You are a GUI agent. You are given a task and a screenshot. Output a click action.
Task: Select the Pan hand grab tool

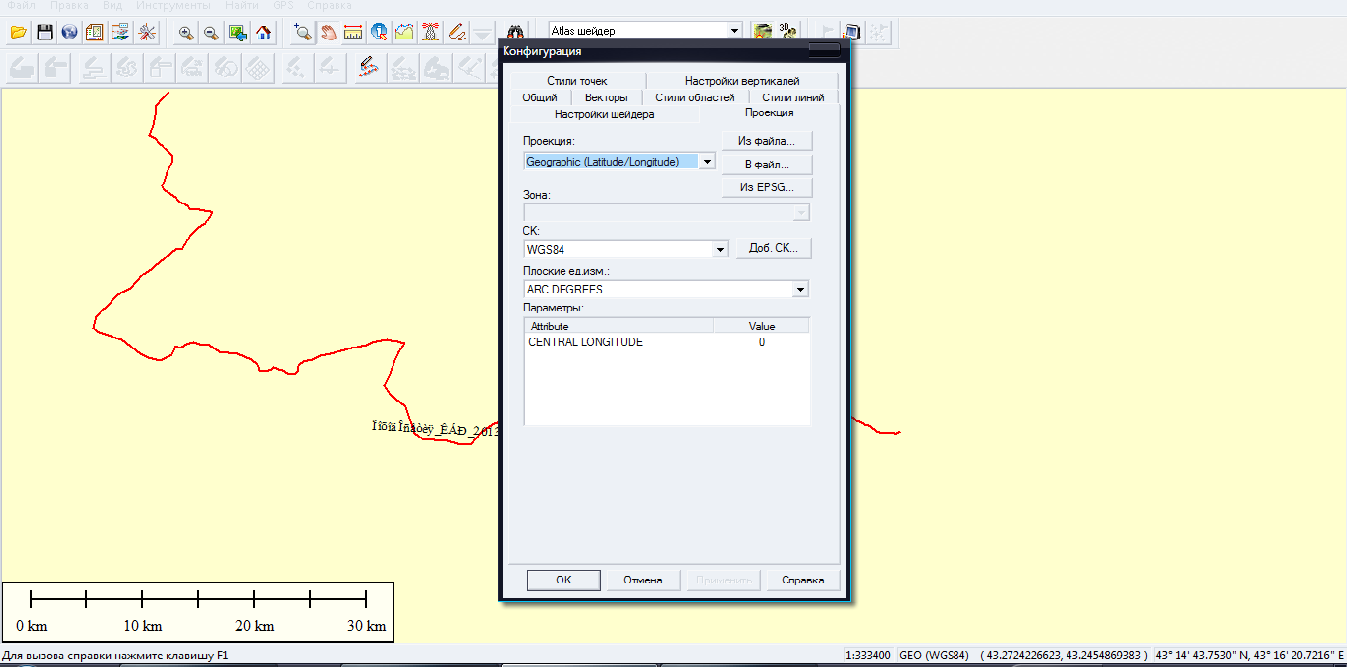pyautogui.click(x=328, y=32)
